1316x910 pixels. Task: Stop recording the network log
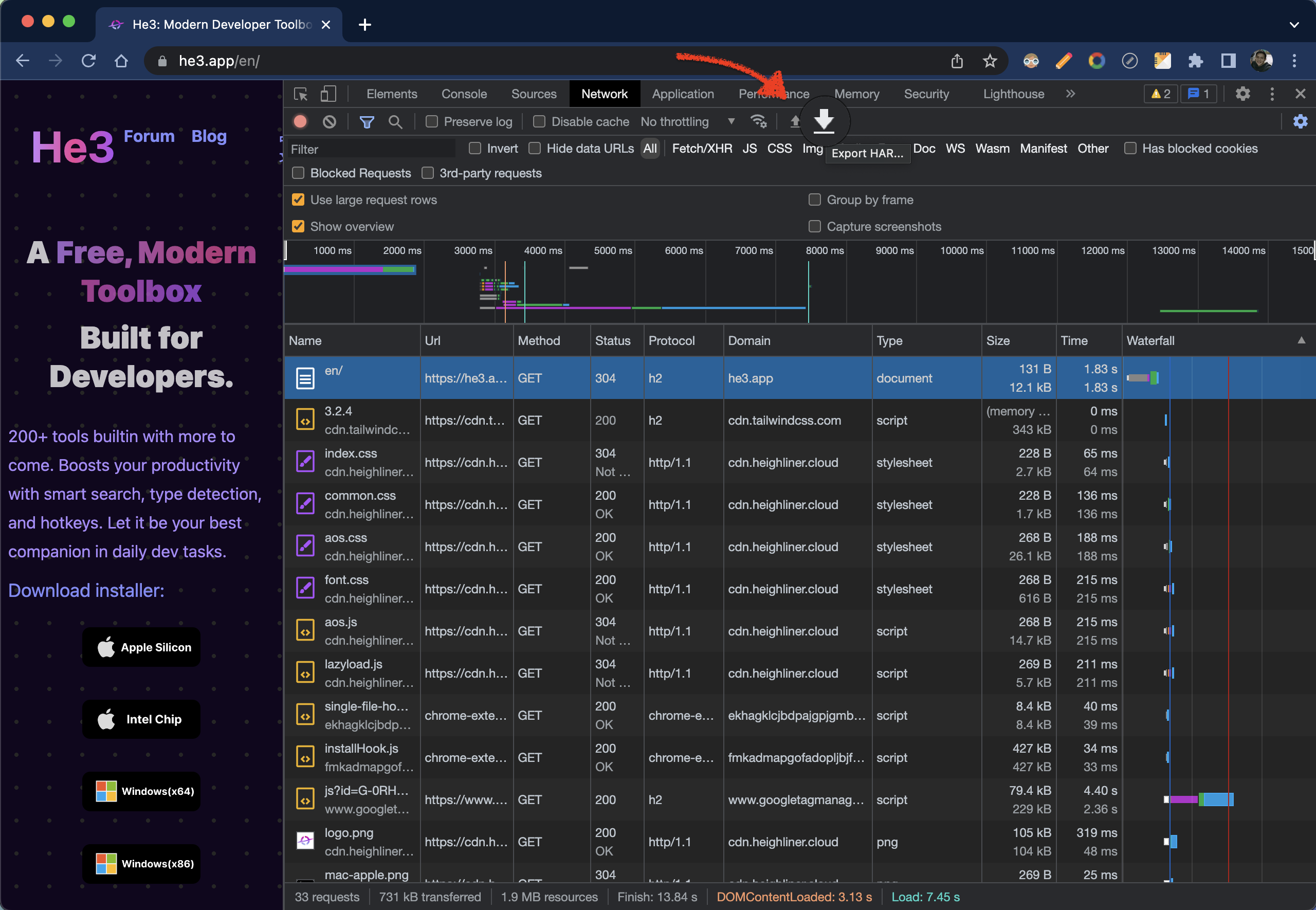click(300, 121)
